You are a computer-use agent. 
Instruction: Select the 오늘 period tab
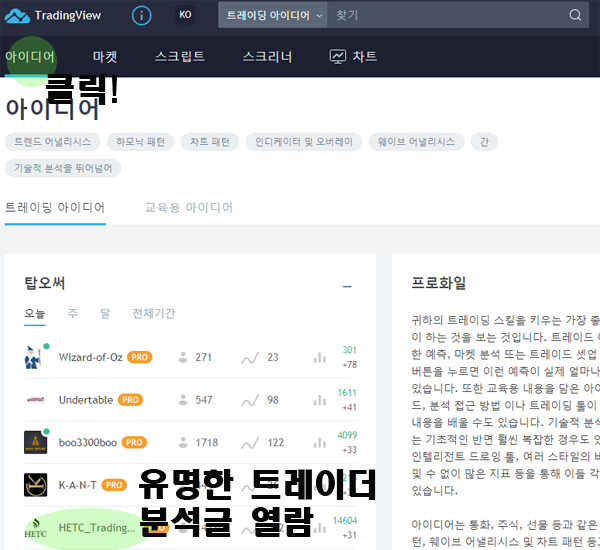pyautogui.click(x=35, y=313)
